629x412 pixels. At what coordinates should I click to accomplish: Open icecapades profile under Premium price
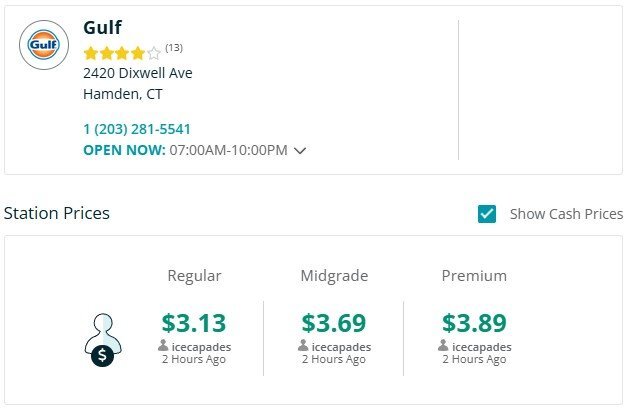point(481,347)
